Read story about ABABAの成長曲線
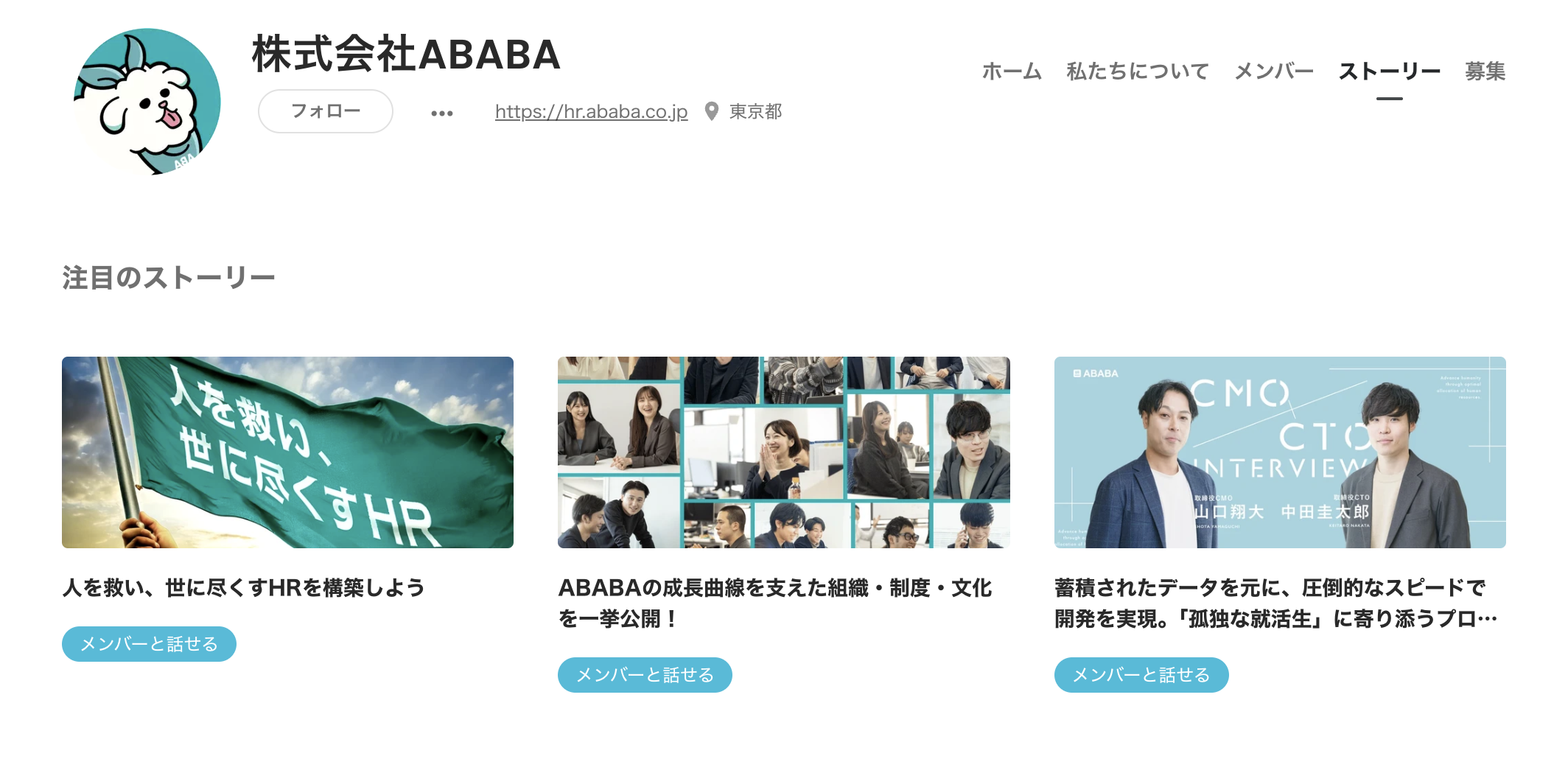Image resolution: width=1568 pixels, height=759 pixels. [x=775, y=603]
